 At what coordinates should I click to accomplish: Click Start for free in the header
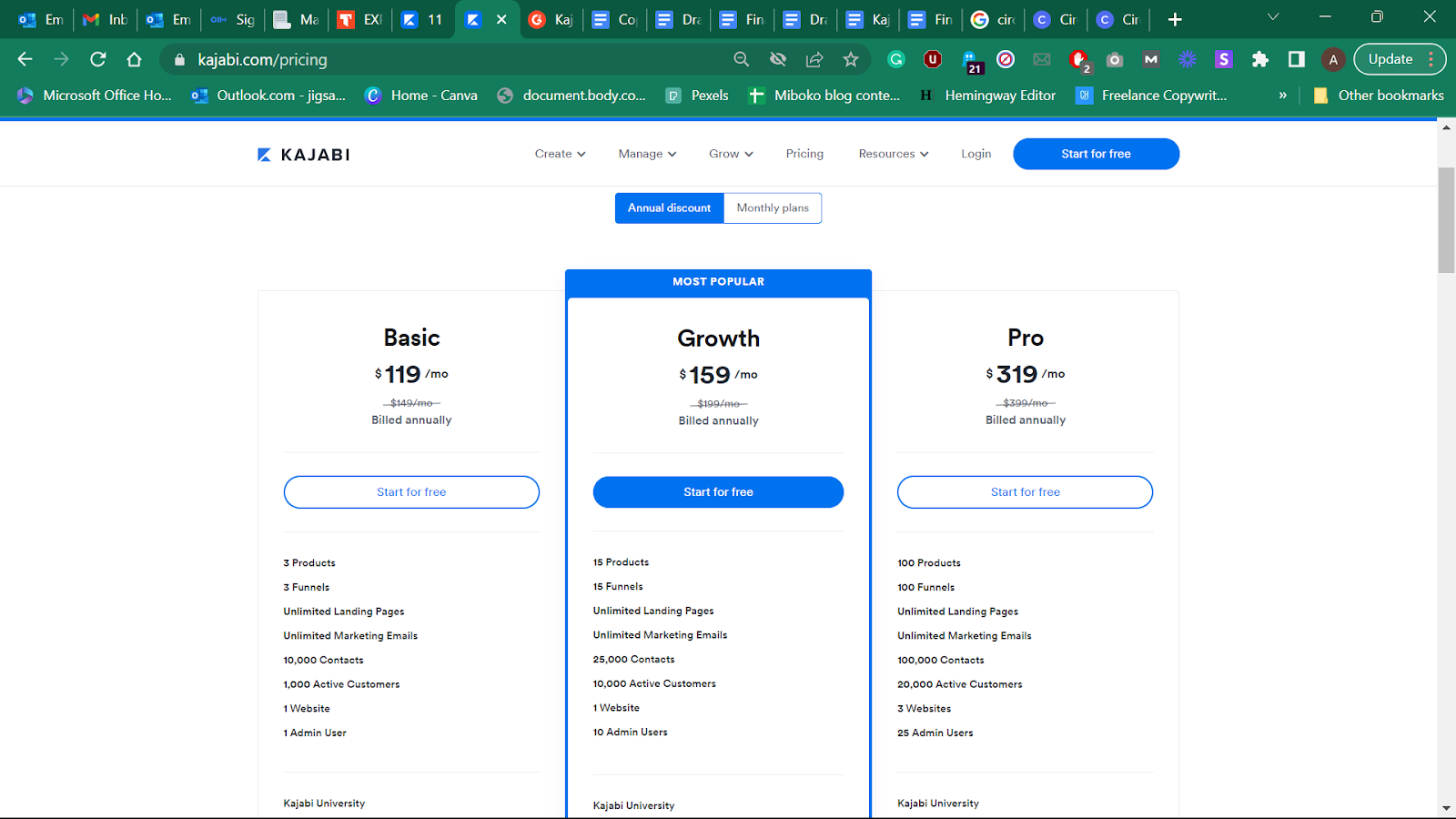pos(1096,154)
